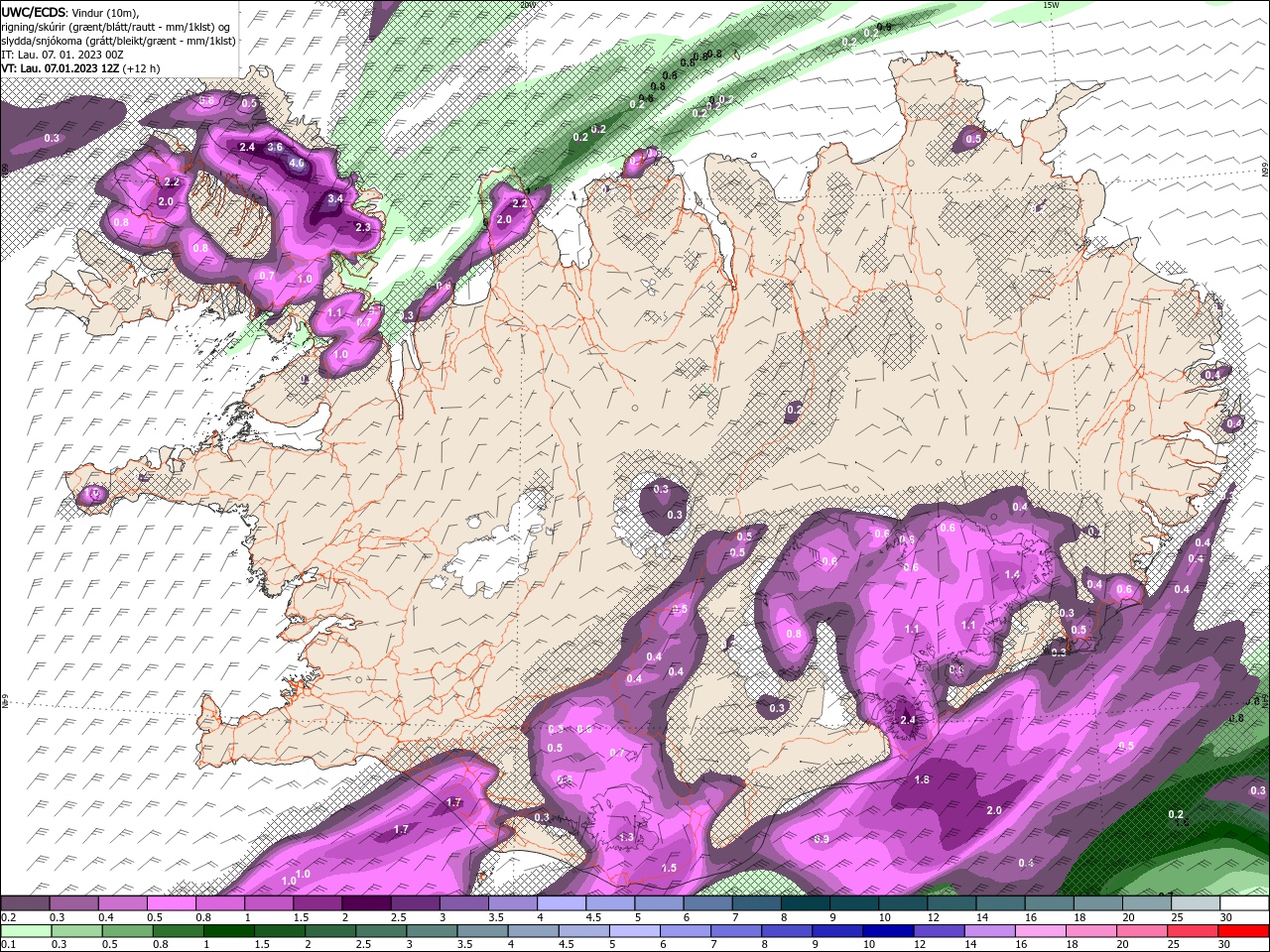
Task: Click the 2.3 precipitation value on the map
Action: [x=362, y=227]
